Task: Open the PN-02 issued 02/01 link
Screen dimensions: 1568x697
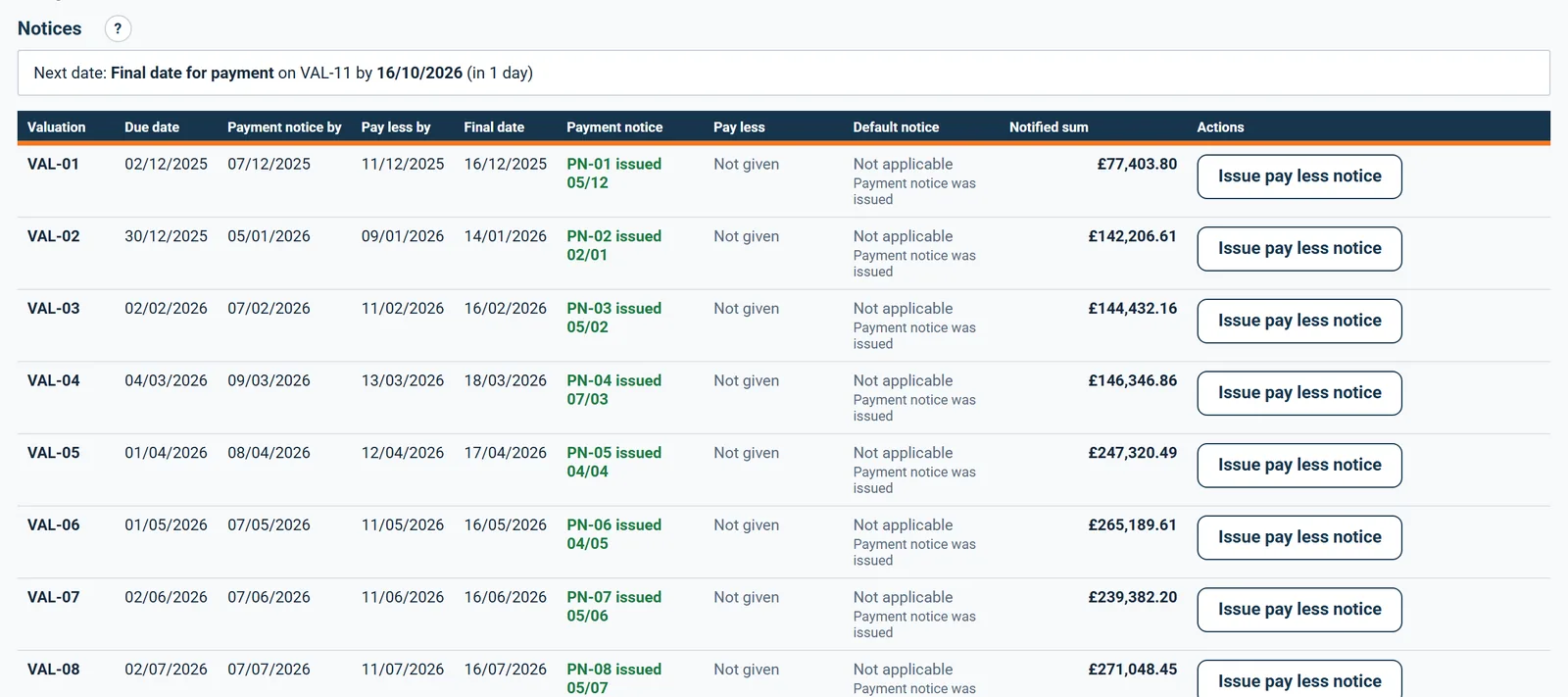Action: point(613,245)
